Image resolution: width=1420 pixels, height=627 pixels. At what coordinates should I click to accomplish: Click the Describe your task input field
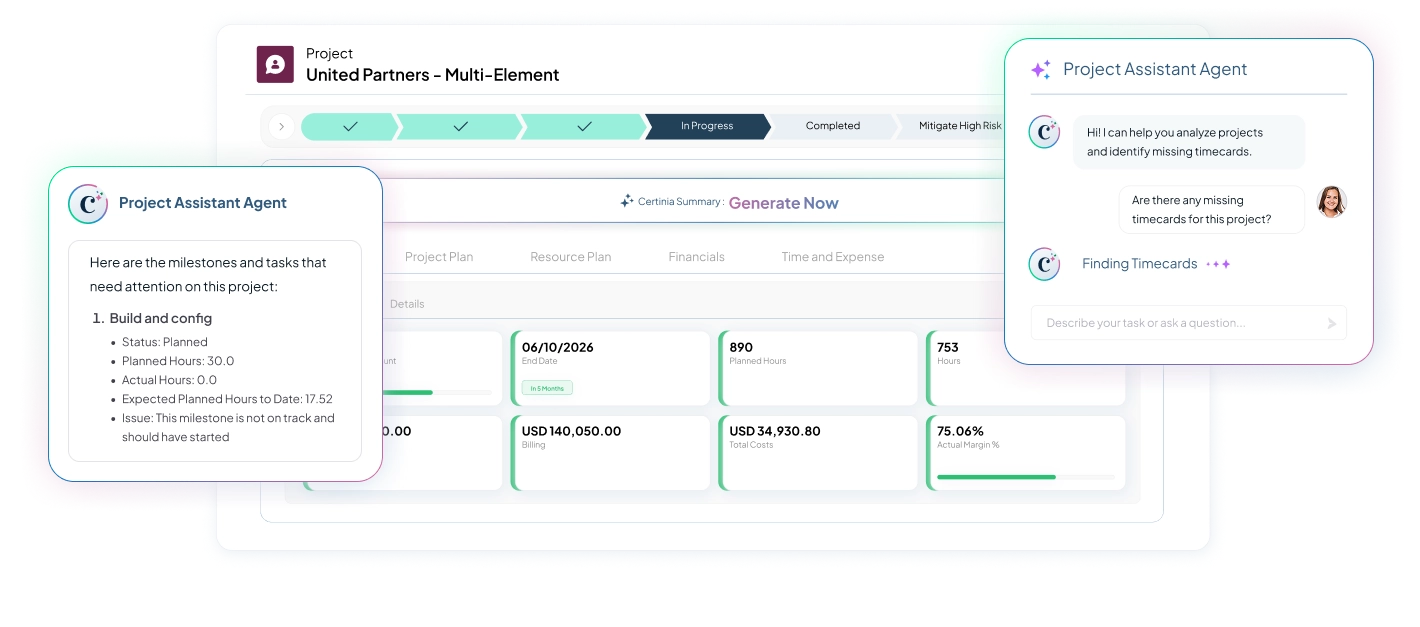[x=1175, y=323]
